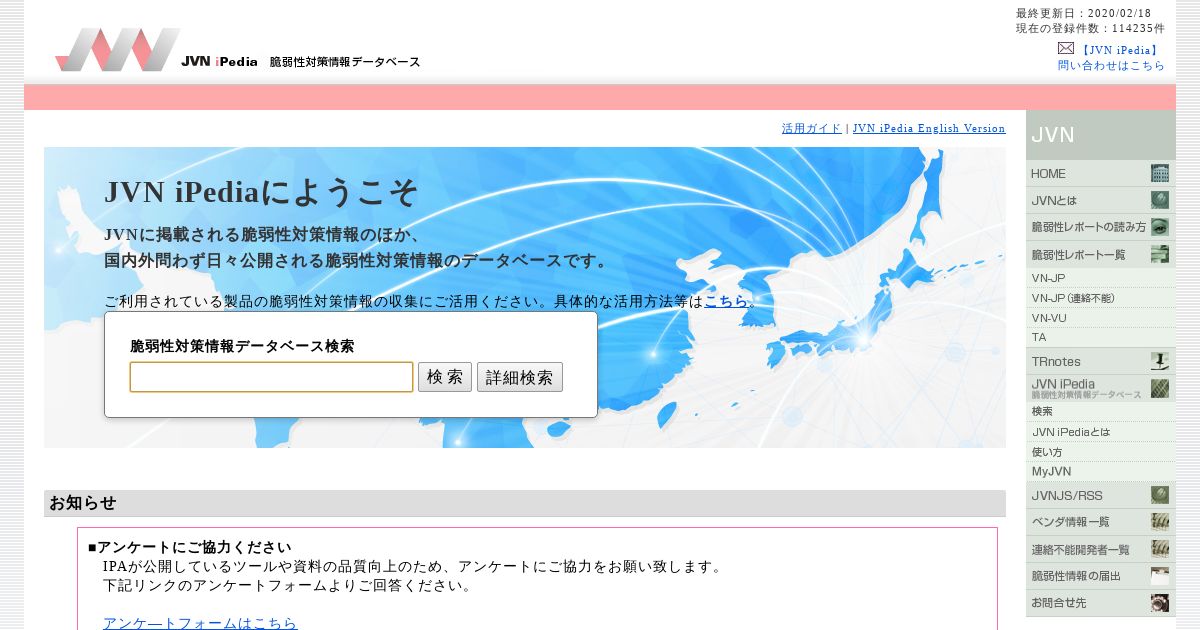
Task: Click the お知らせ section heading
Action: (x=83, y=503)
